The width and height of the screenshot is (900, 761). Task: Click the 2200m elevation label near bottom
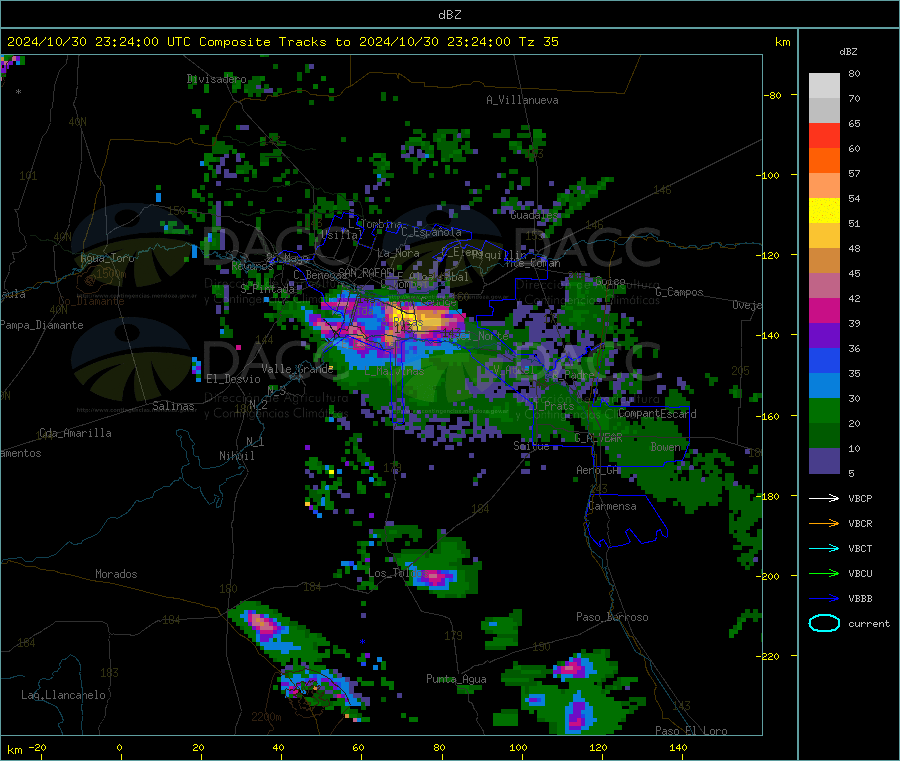(x=266, y=717)
